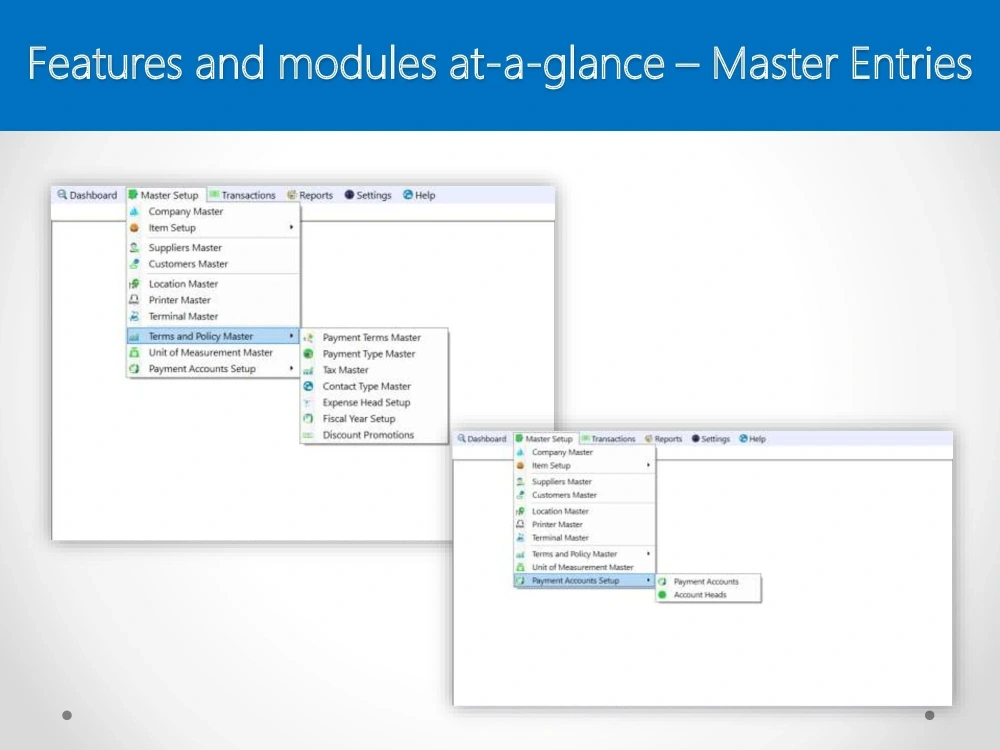Screen dimensions: 1000x750
Task: Click the Payment Accounts submenu icon in the lower-right window
Action: 662,582
